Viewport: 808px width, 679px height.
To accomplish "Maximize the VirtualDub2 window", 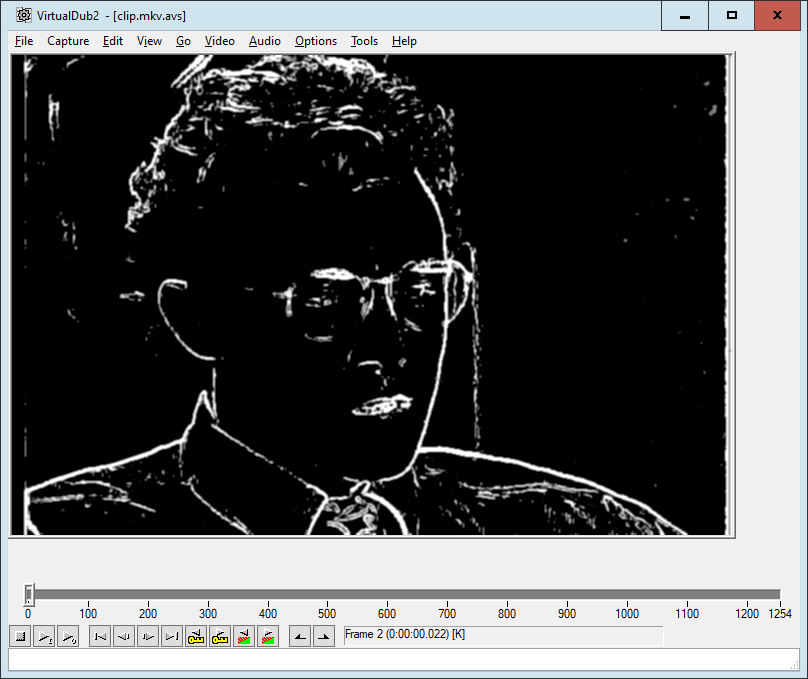I will [732, 15].
